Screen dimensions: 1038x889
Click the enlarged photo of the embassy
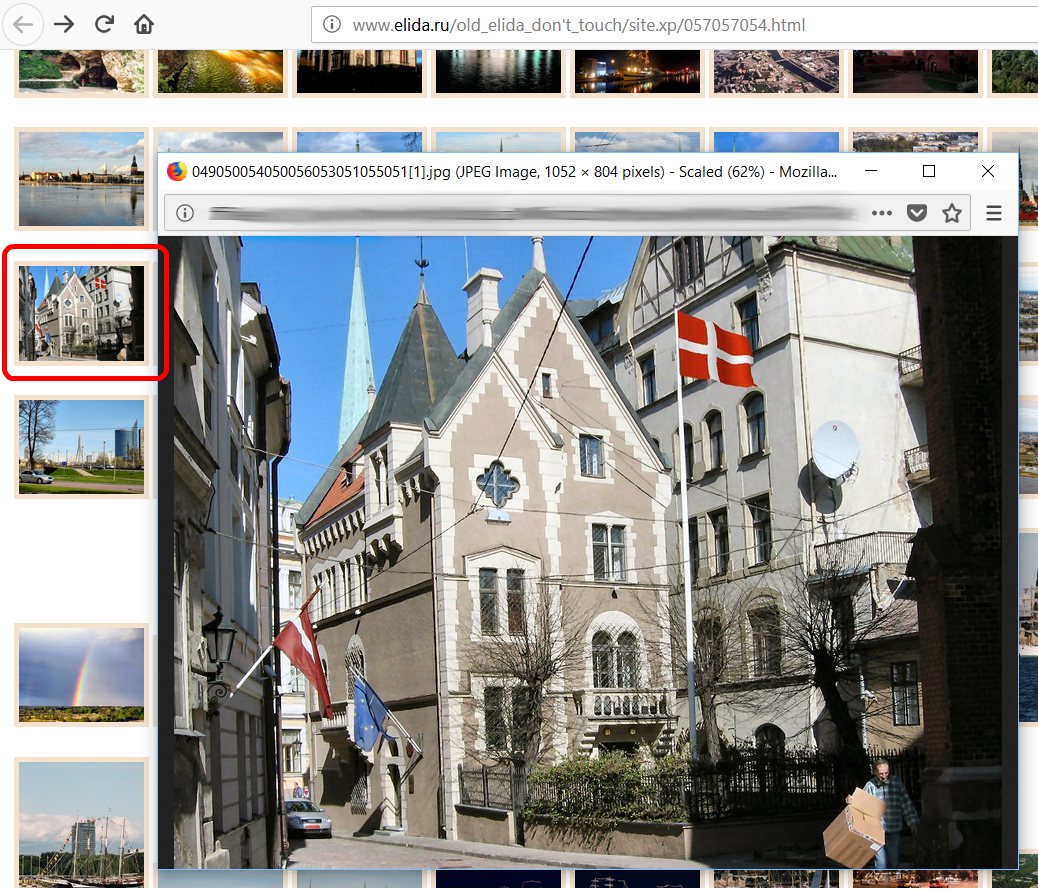click(588, 552)
